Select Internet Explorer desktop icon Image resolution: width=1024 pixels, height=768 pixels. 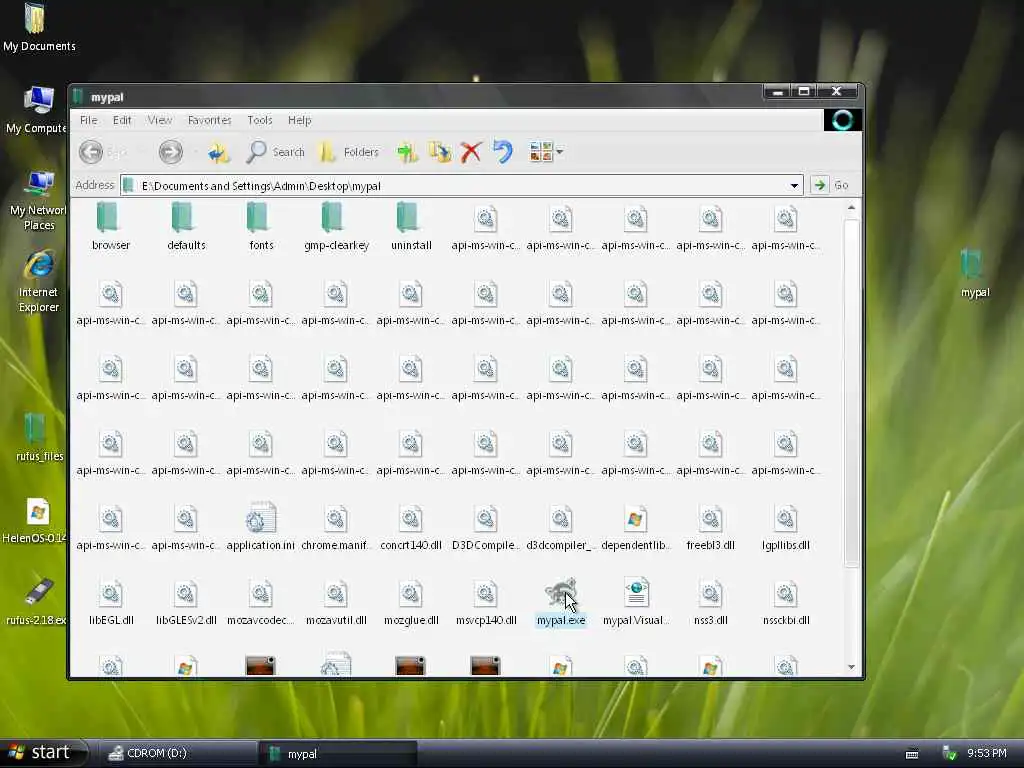point(39,281)
